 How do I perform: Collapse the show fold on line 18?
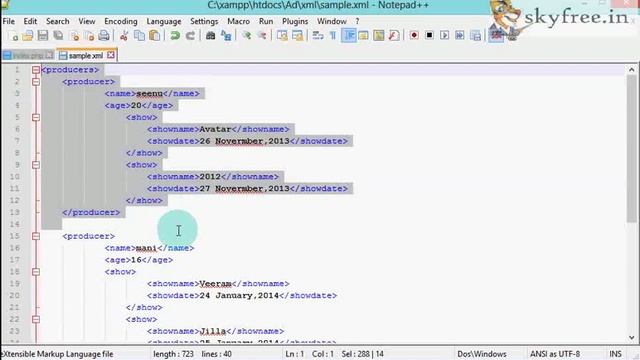pyautogui.click(x=36, y=272)
